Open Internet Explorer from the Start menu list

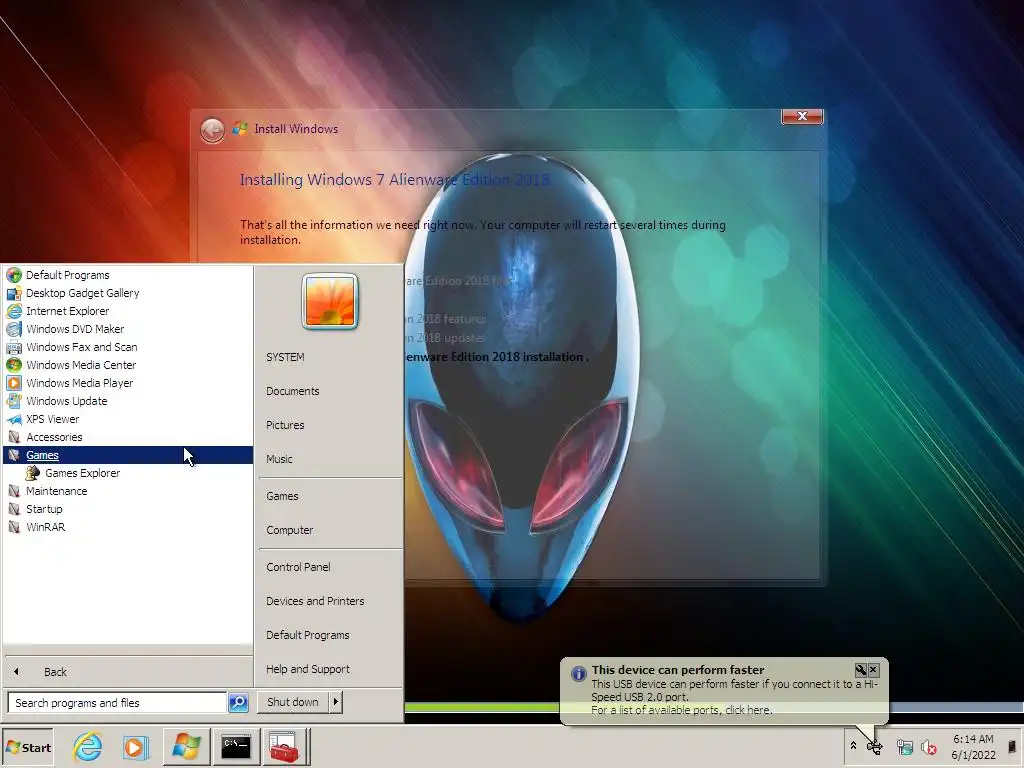tap(128, 311)
